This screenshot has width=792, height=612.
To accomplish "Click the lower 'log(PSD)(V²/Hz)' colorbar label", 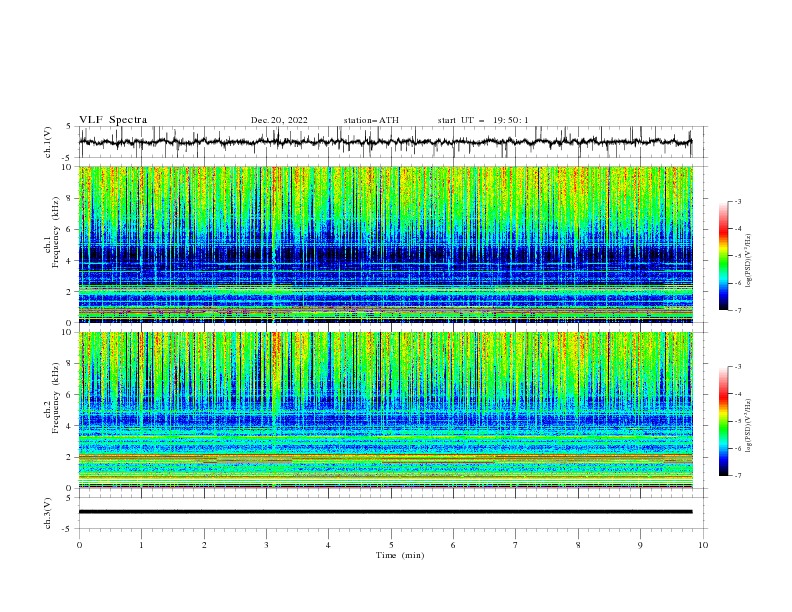I will (x=749, y=426).
